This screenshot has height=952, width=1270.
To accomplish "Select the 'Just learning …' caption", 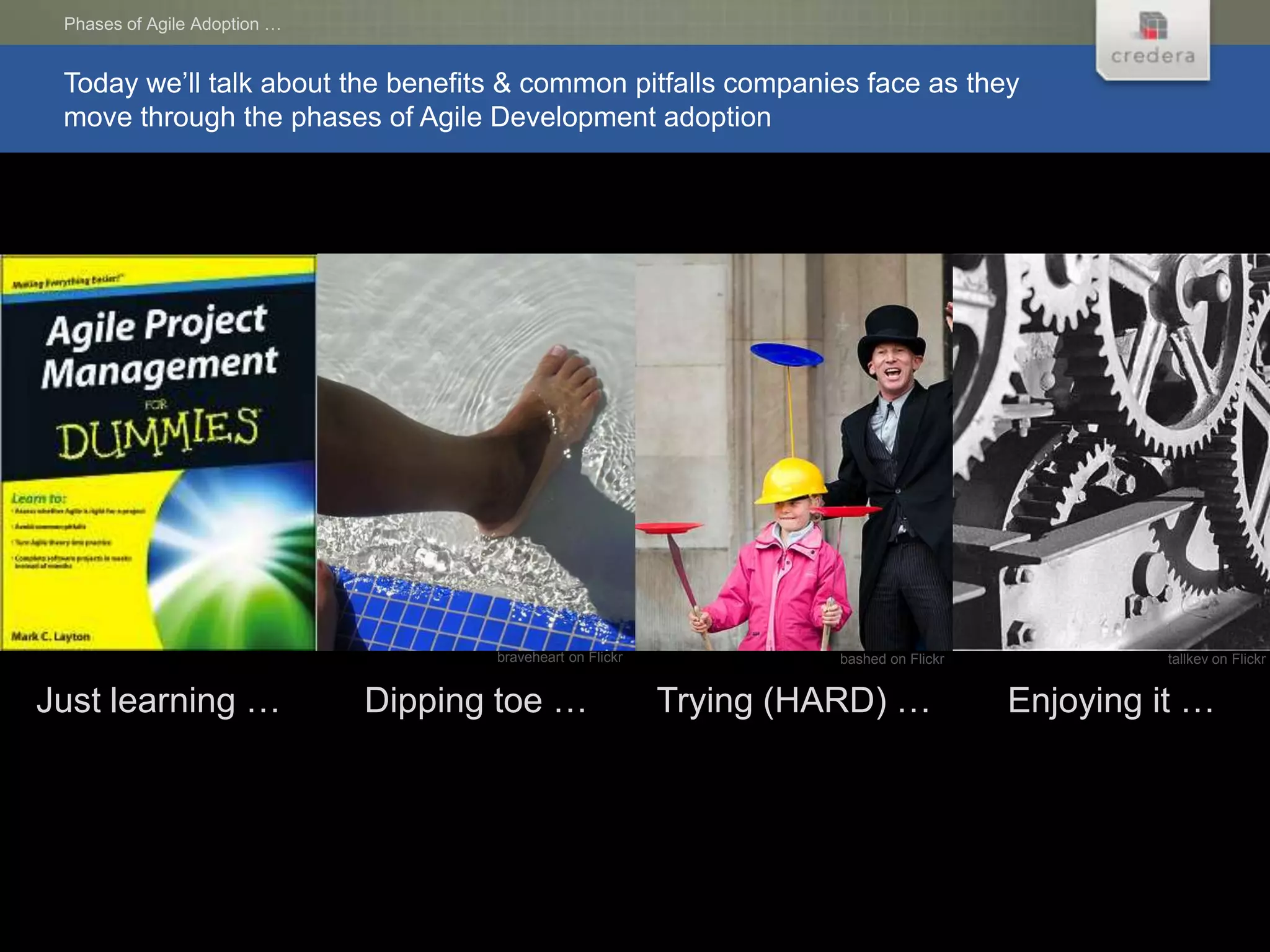I will [158, 701].
